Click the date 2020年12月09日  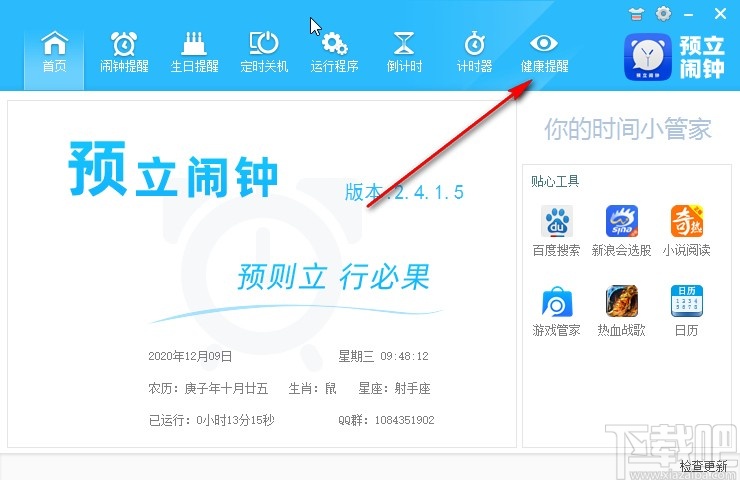pyautogui.click(x=190, y=356)
